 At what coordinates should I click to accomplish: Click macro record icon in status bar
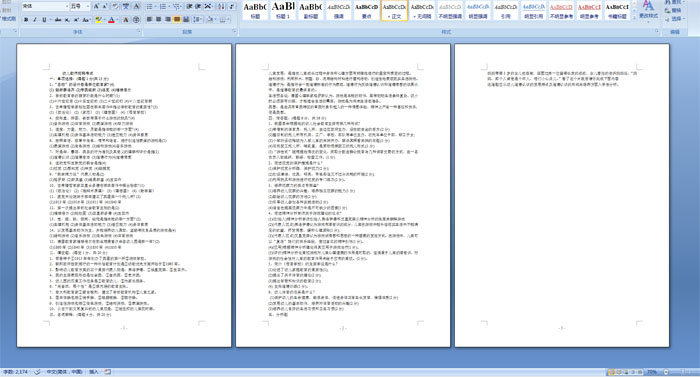(x=108, y=372)
